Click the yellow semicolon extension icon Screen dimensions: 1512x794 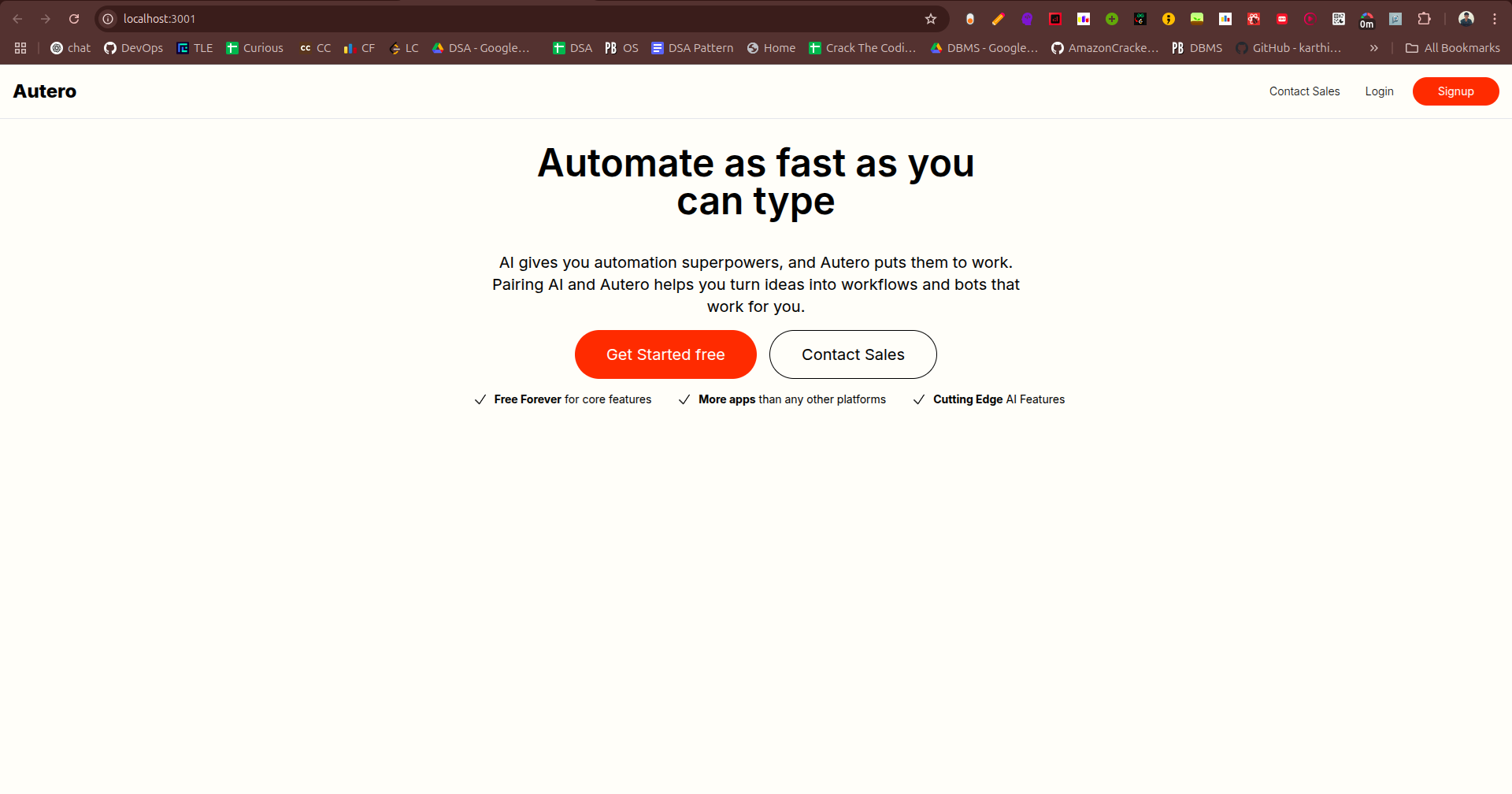(1169, 19)
